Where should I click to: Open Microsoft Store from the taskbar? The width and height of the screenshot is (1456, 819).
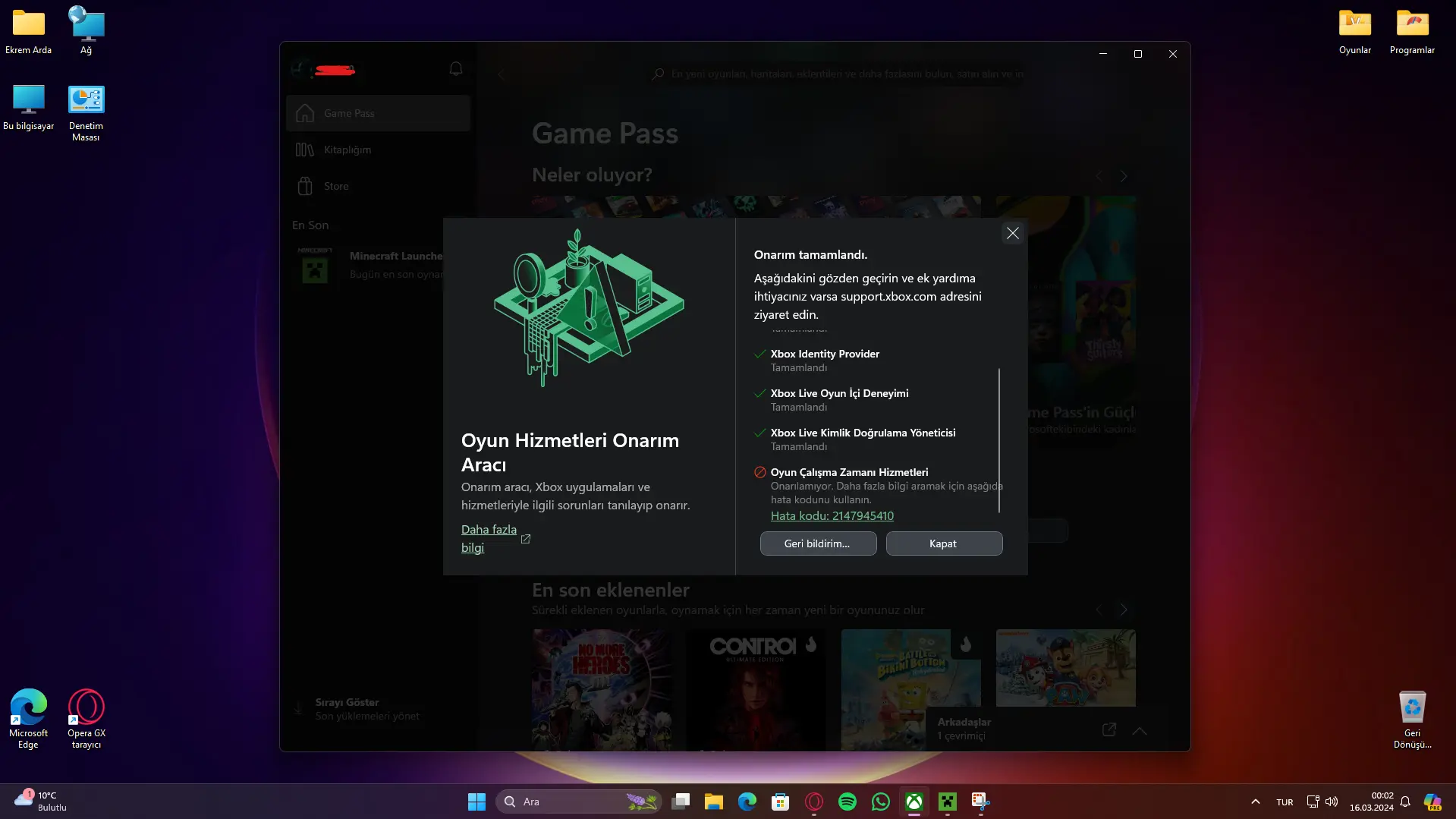click(781, 802)
